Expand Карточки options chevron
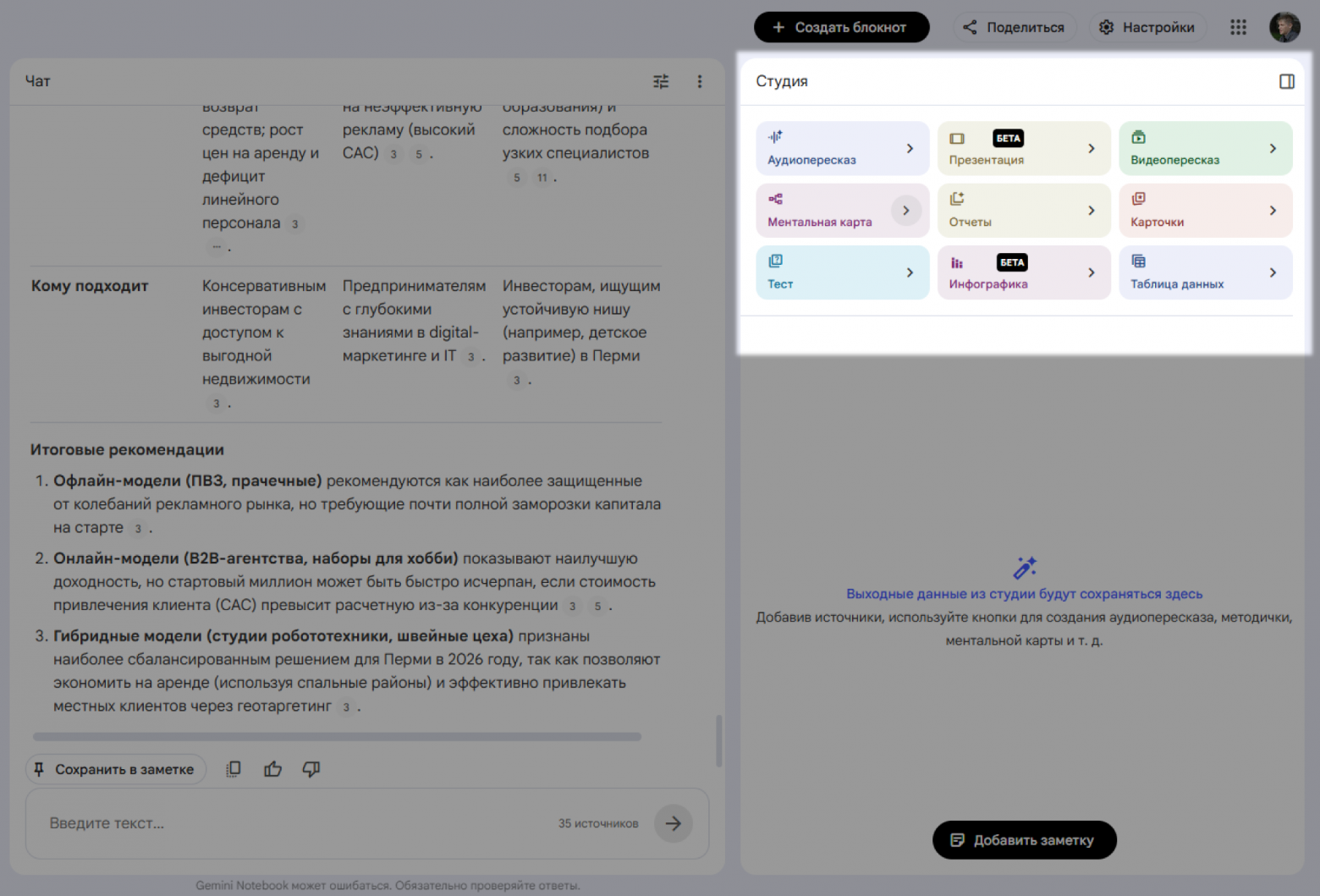 (x=1273, y=210)
